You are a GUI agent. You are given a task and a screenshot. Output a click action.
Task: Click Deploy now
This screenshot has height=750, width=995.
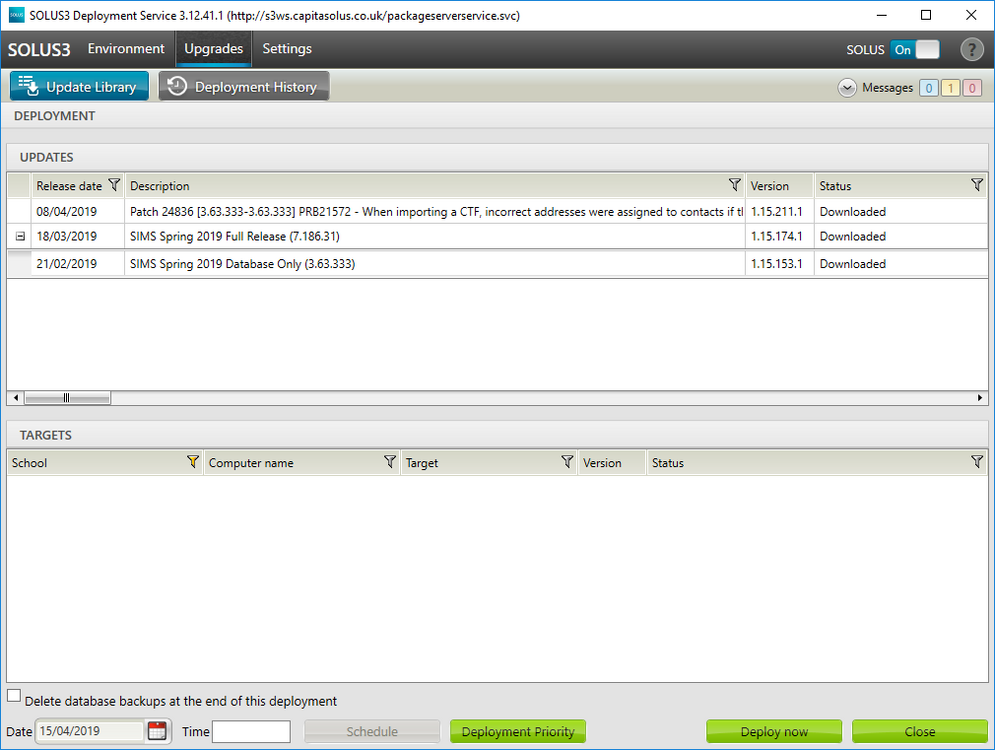[x=774, y=731]
